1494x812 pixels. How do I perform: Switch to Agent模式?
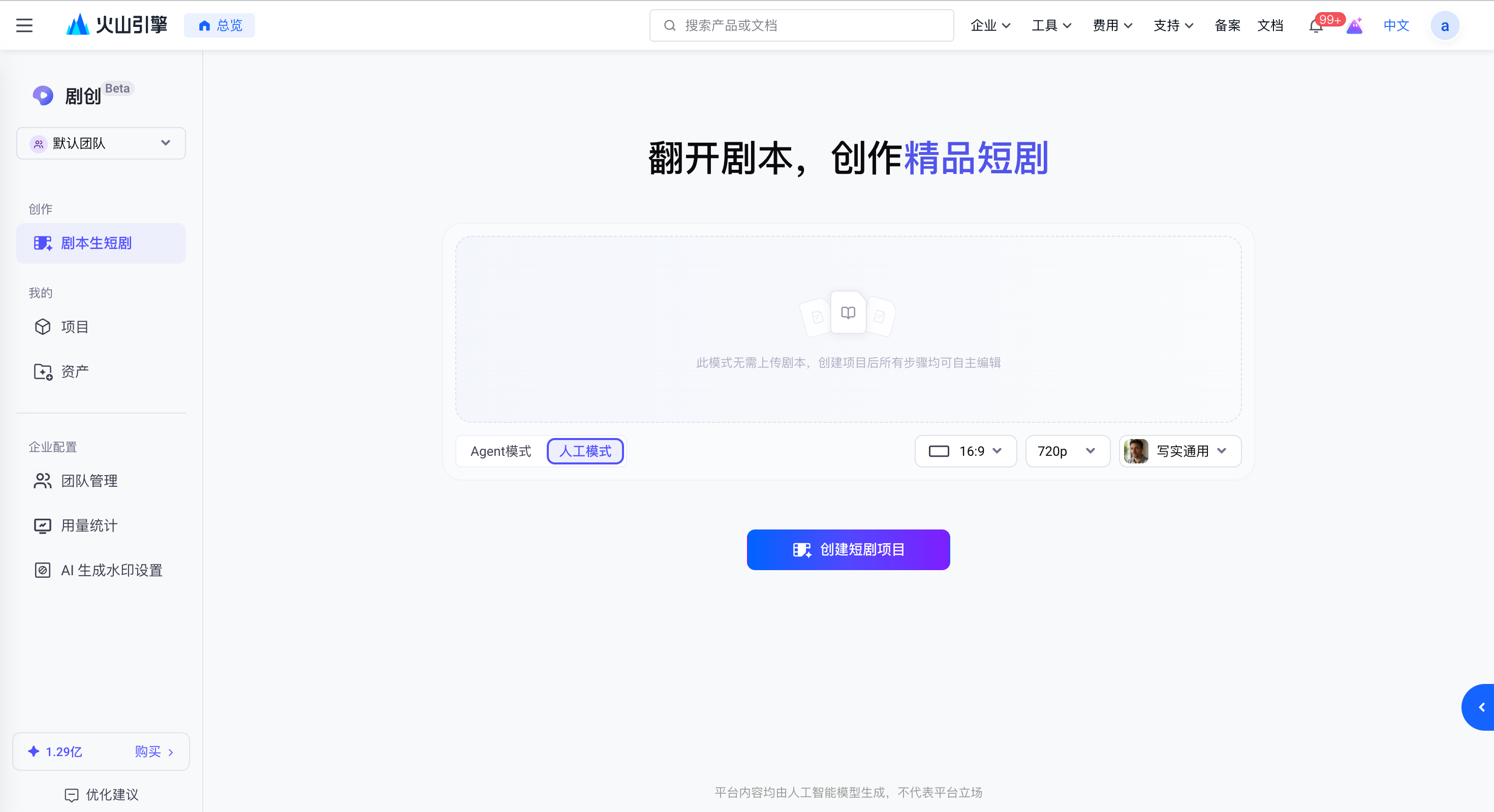(x=501, y=451)
